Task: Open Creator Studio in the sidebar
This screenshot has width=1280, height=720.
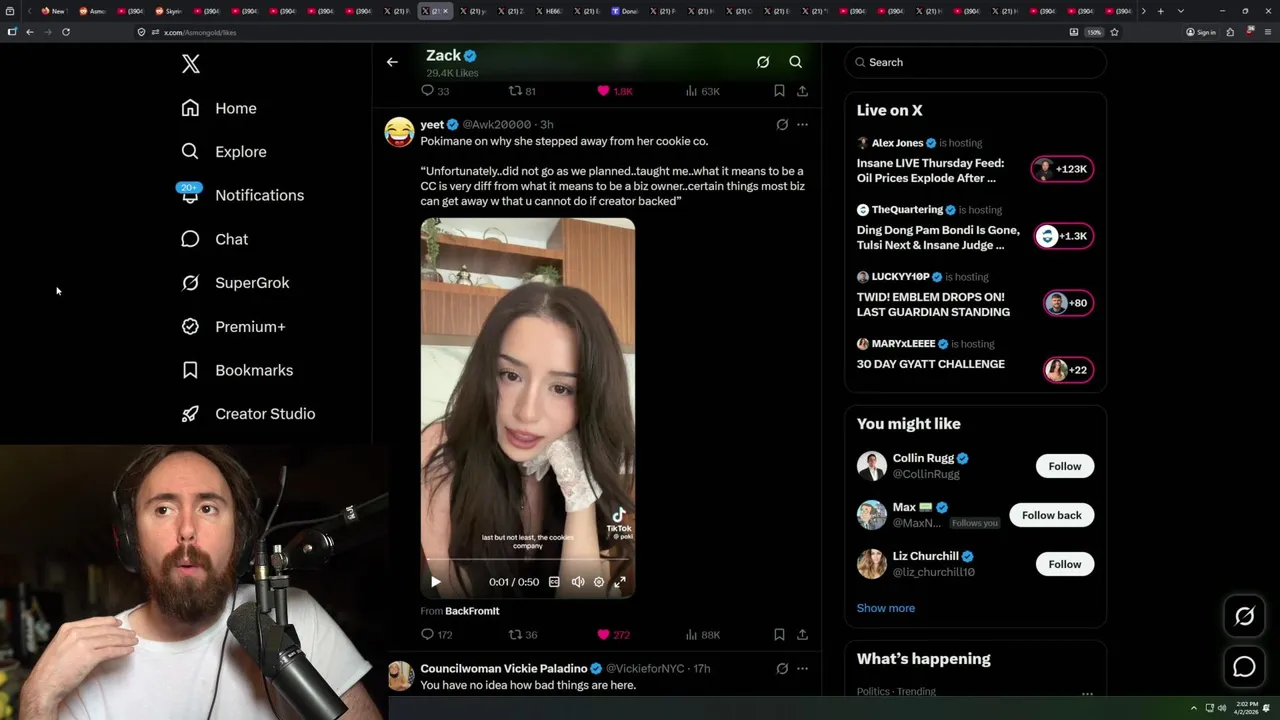Action: click(248, 414)
